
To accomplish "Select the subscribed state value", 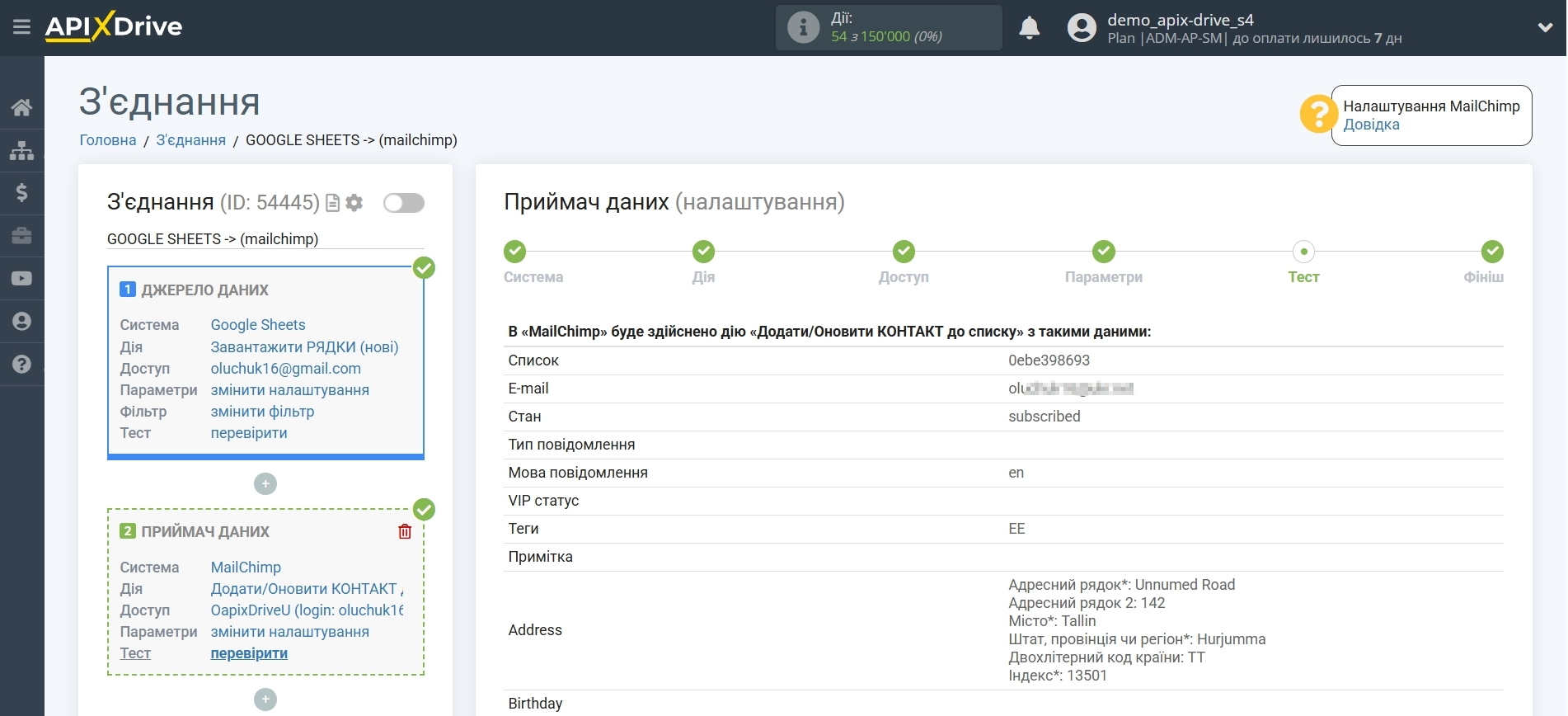I will (1044, 417).
